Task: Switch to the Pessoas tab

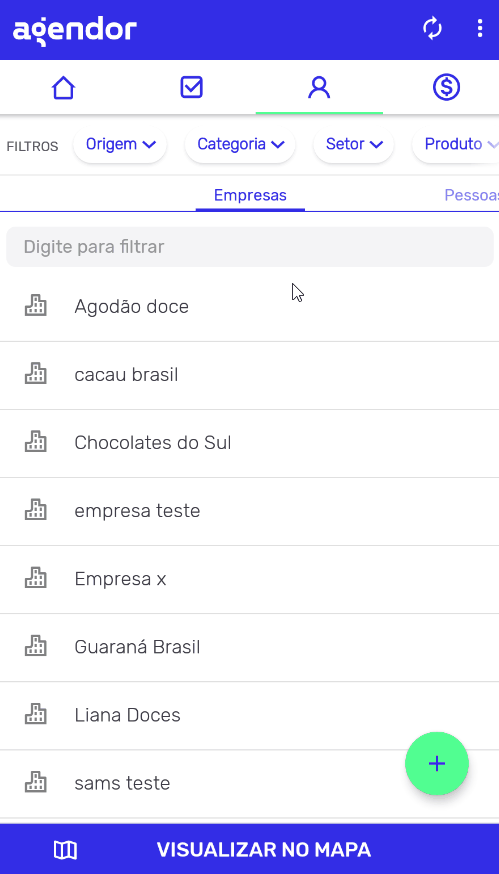Action: pyautogui.click(x=471, y=195)
